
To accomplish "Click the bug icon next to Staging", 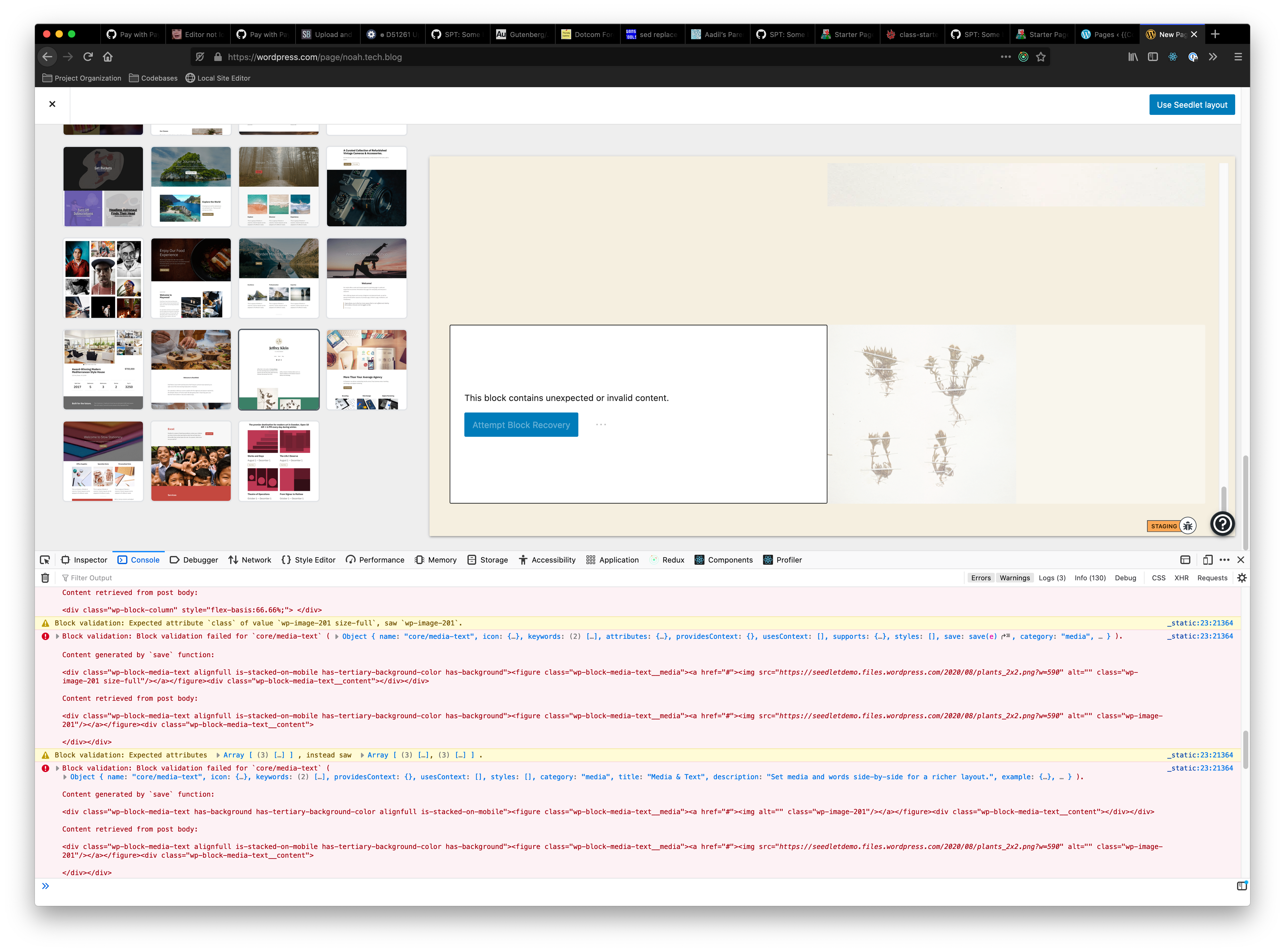I will tap(1188, 525).
